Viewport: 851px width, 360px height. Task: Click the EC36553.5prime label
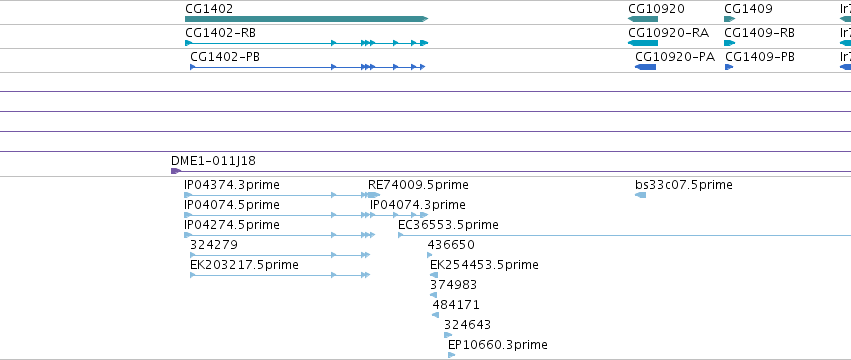point(448,225)
